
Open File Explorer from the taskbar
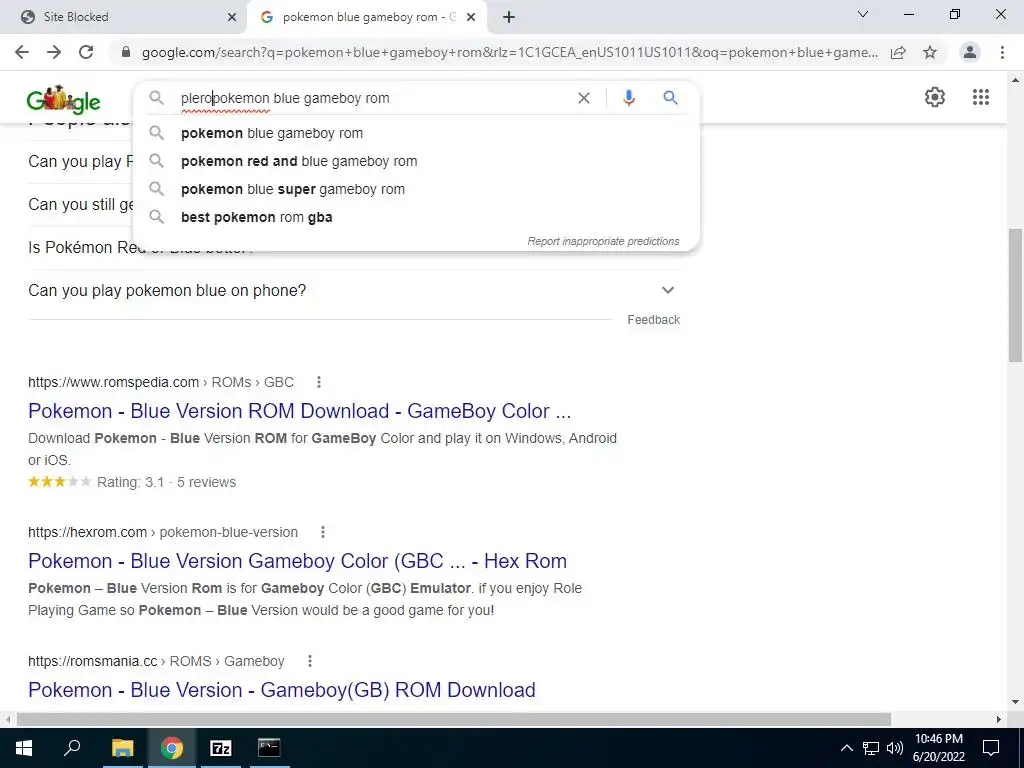click(122, 748)
